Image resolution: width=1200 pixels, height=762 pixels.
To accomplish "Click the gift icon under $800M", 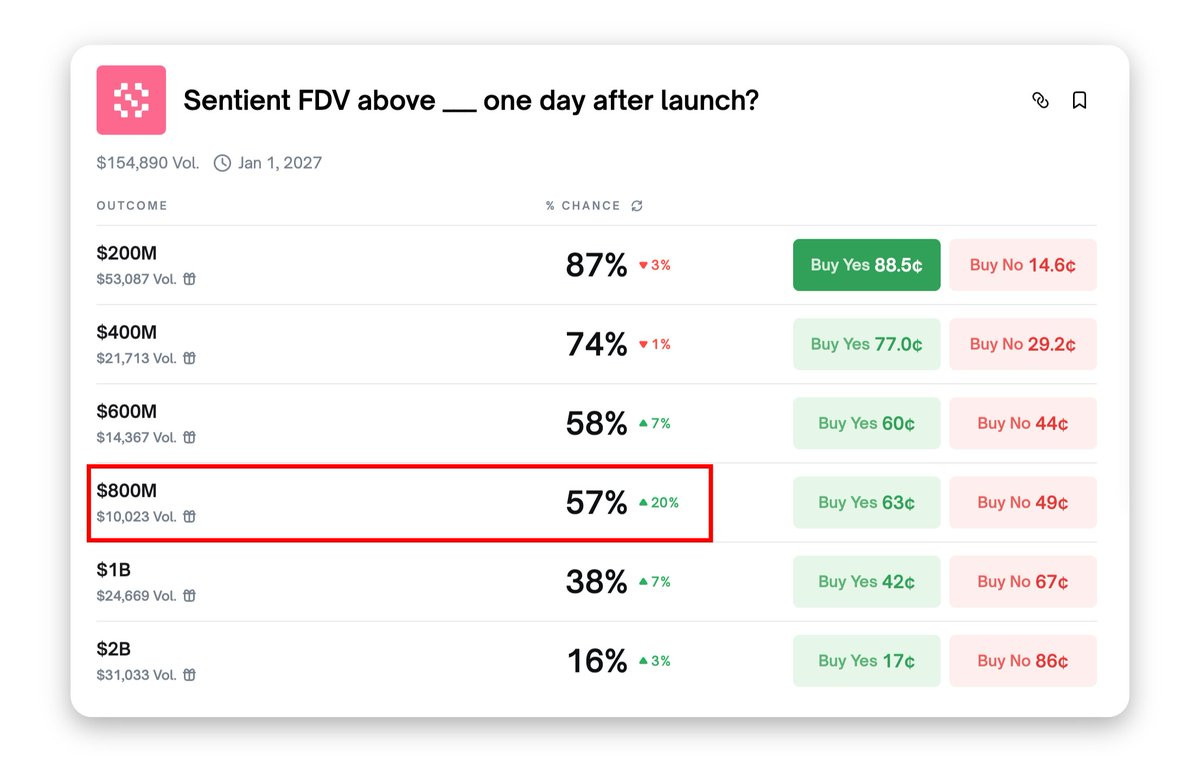I will click(x=189, y=517).
